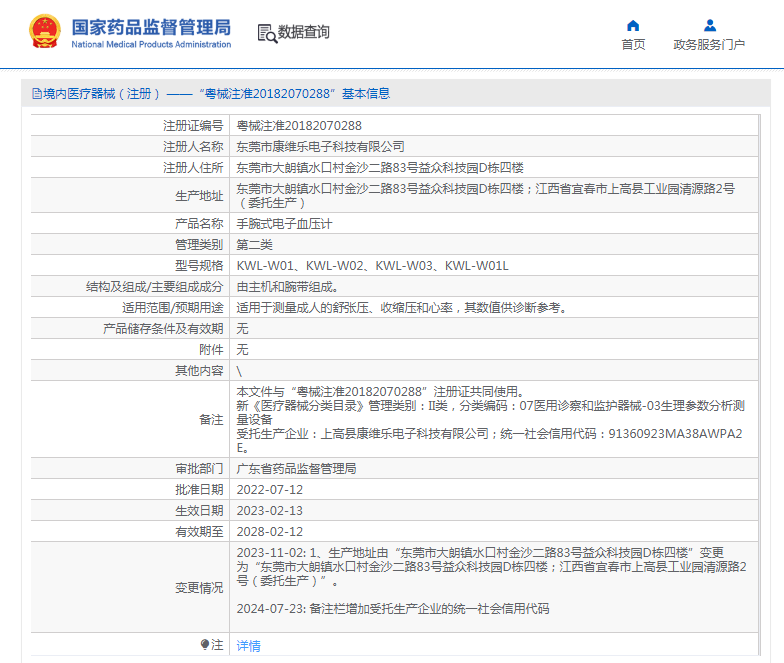This screenshot has width=784, height=663.
Task: Click 国家药品监督管理局 site title
Action: pos(151,27)
